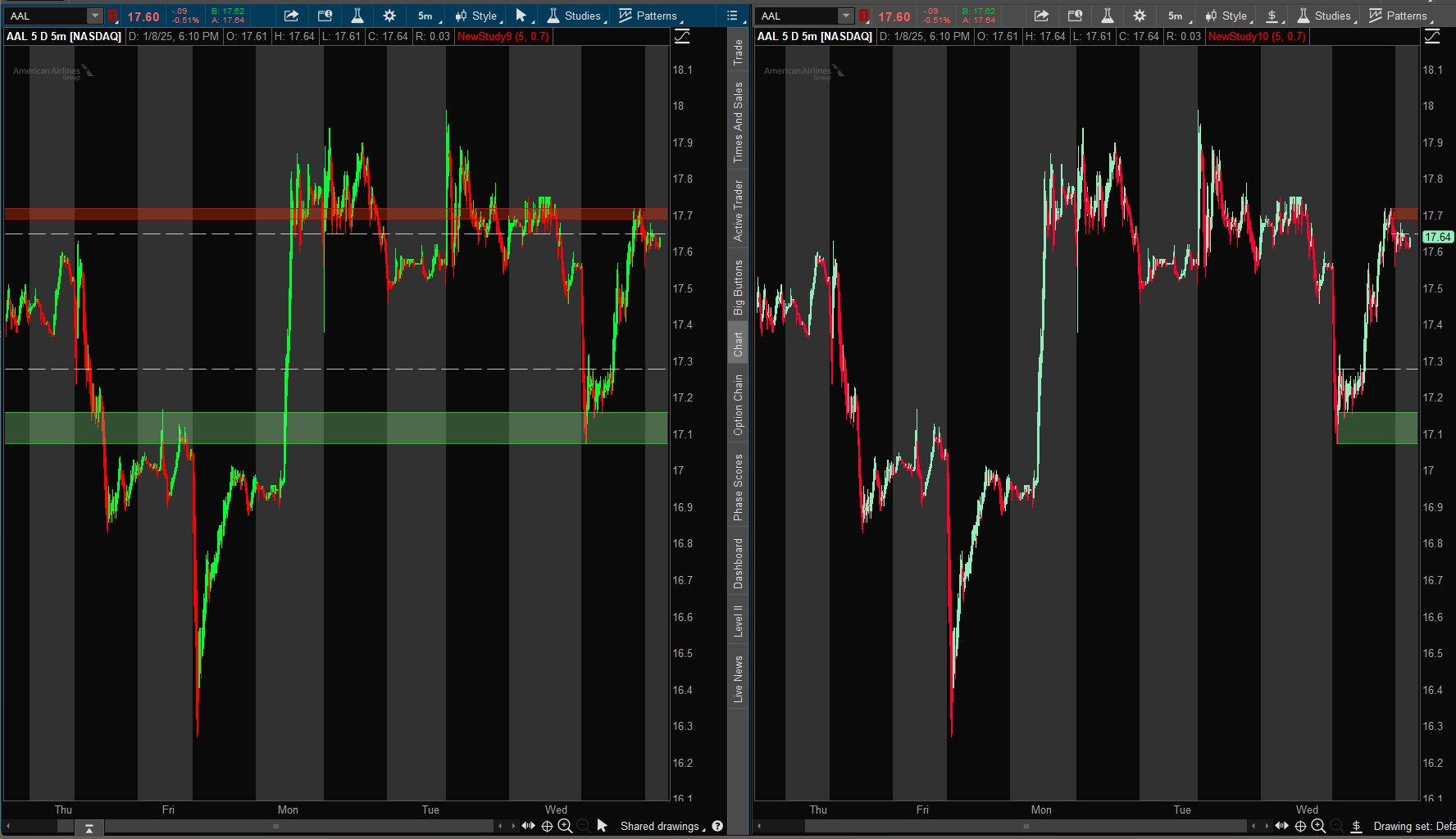Click the right chart's AAL symbol input field

coord(797,16)
